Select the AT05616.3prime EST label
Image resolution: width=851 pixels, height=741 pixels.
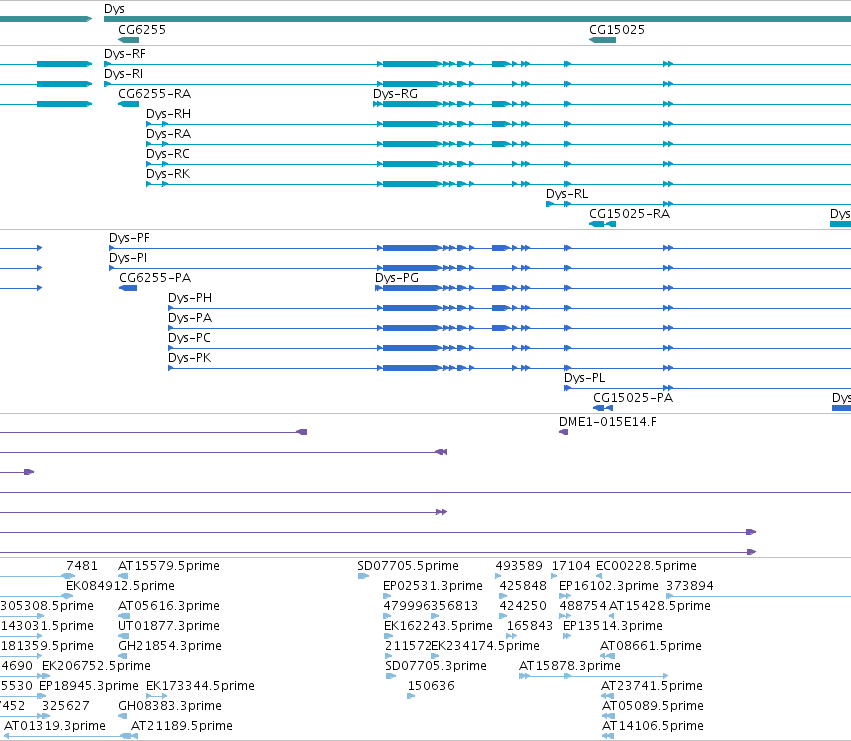click(169, 606)
